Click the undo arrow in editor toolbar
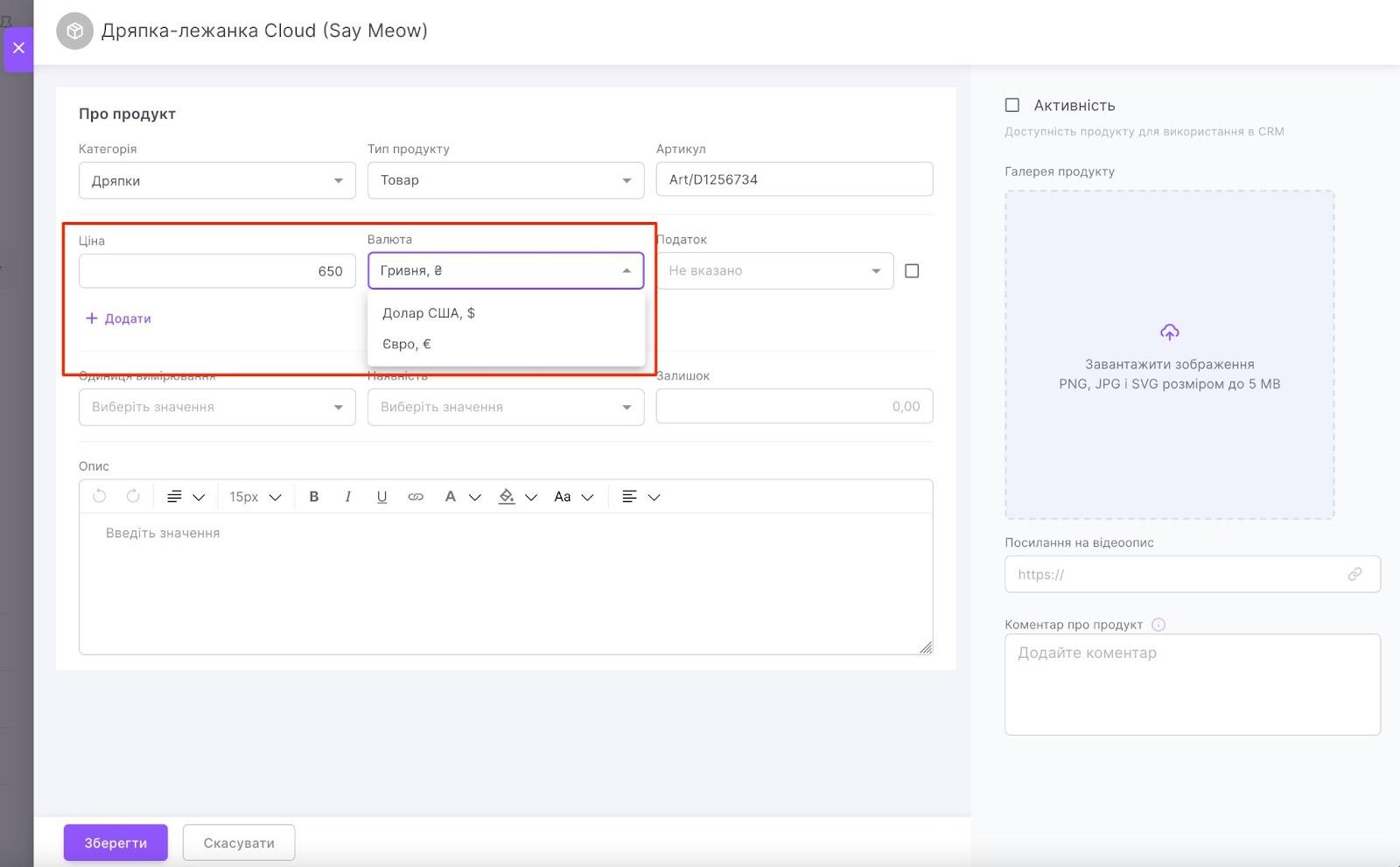Viewport: 1400px width, 867px height. 100,497
